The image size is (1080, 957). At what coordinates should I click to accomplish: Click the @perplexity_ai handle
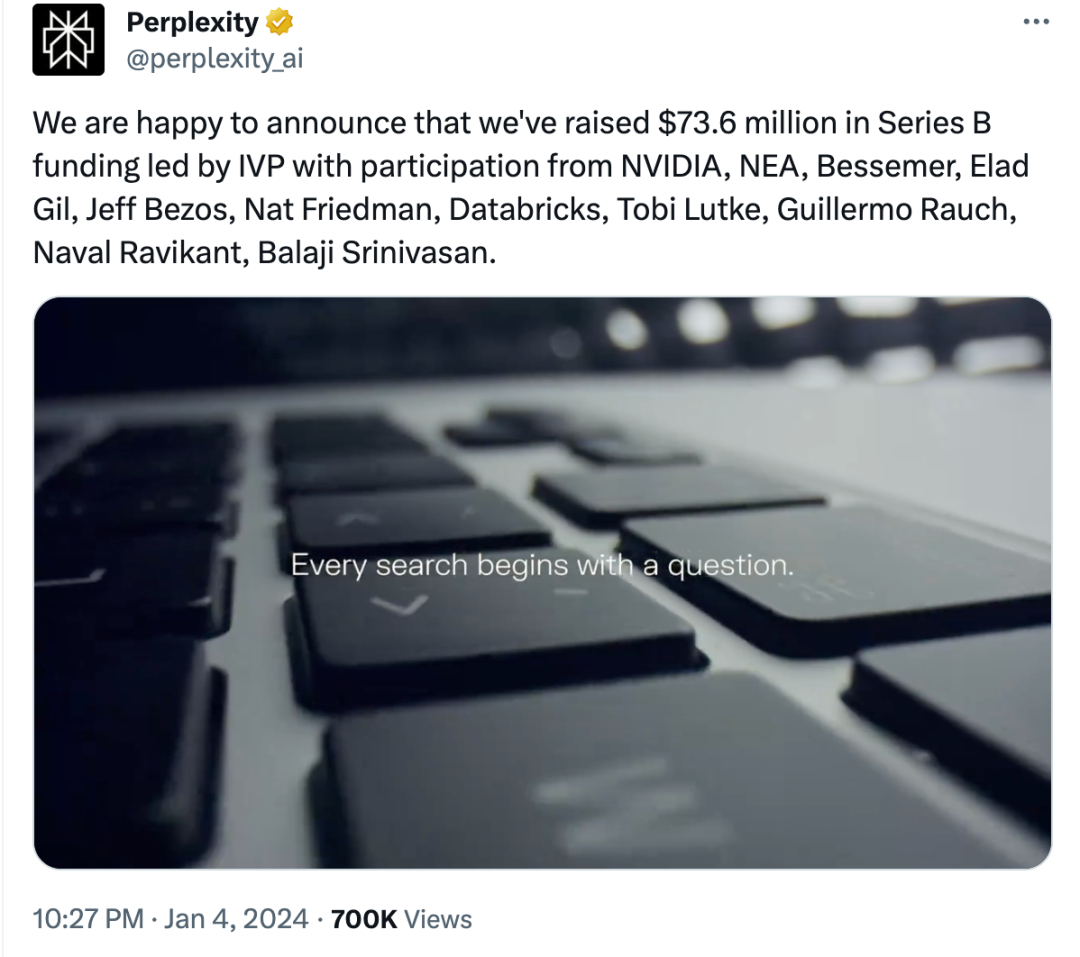(x=214, y=59)
